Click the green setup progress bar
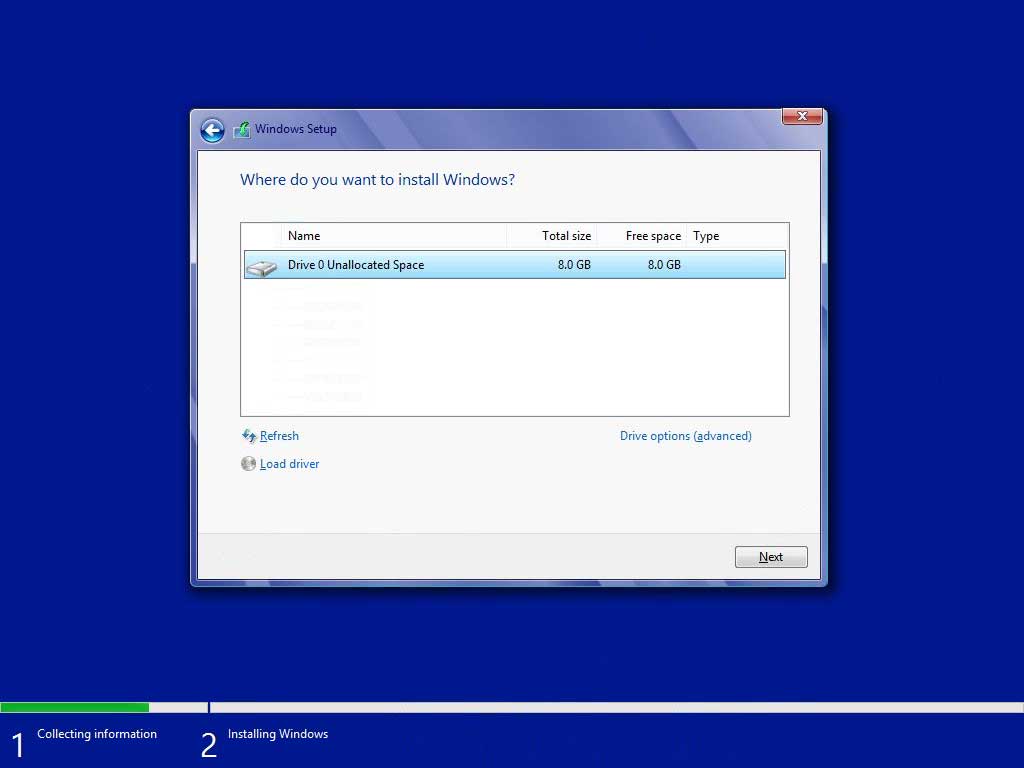The height and width of the screenshot is (768, 1024). point(74,707)
